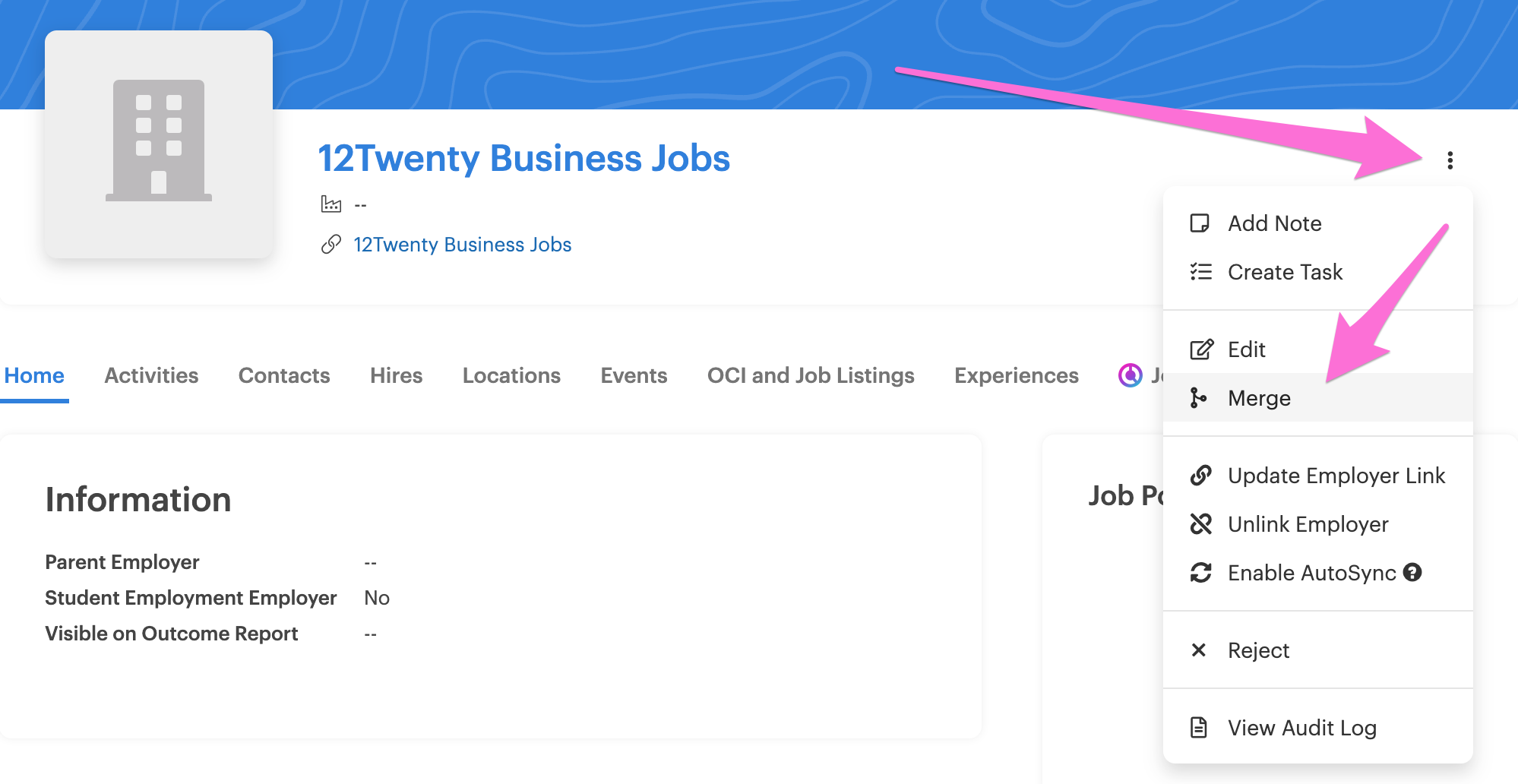The width and height of the screenshot is (1518, 784).
Task: Open the Experiences tab
Action: tap(1017, 375)
